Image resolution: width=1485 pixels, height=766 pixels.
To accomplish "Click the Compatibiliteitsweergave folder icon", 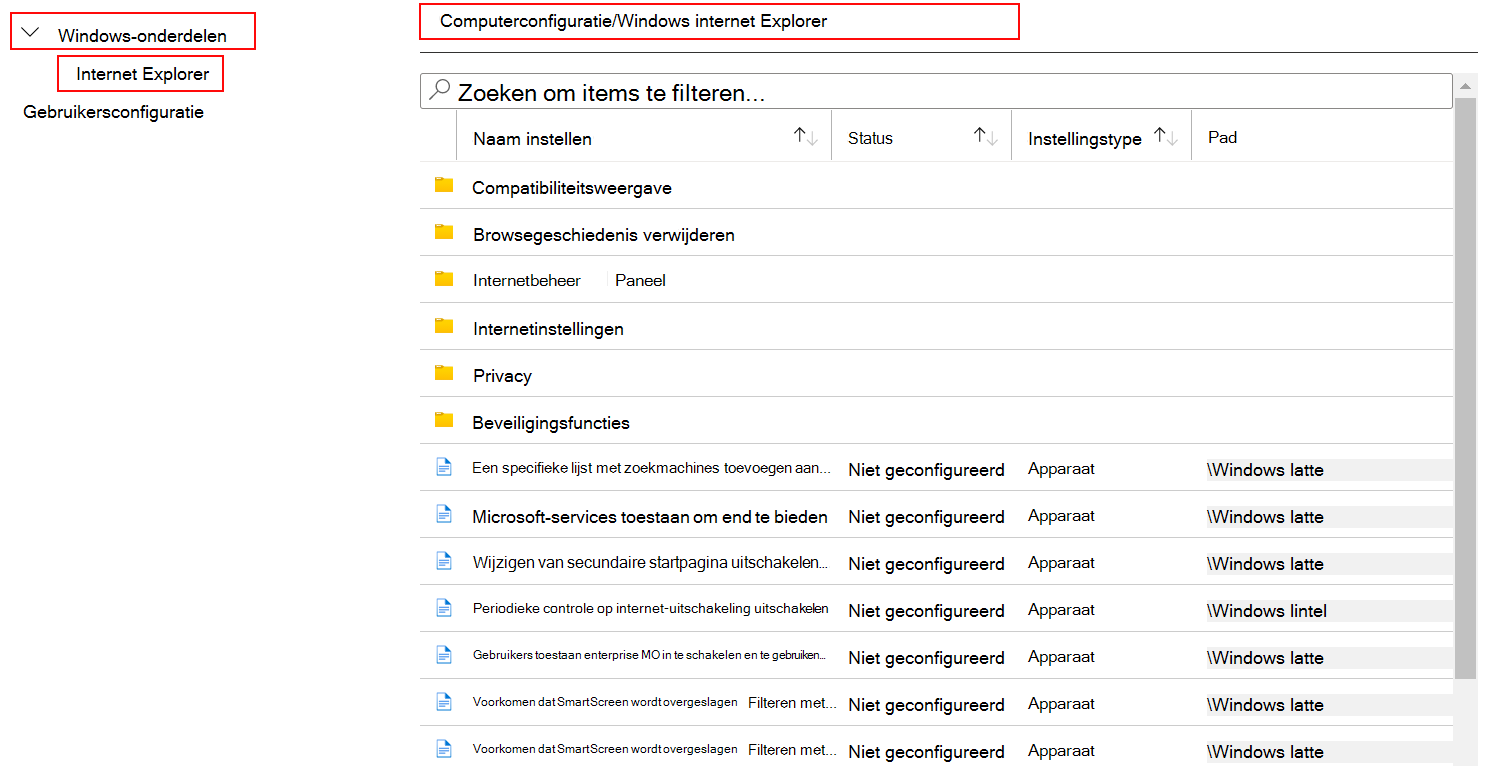I will click(444, 185).
